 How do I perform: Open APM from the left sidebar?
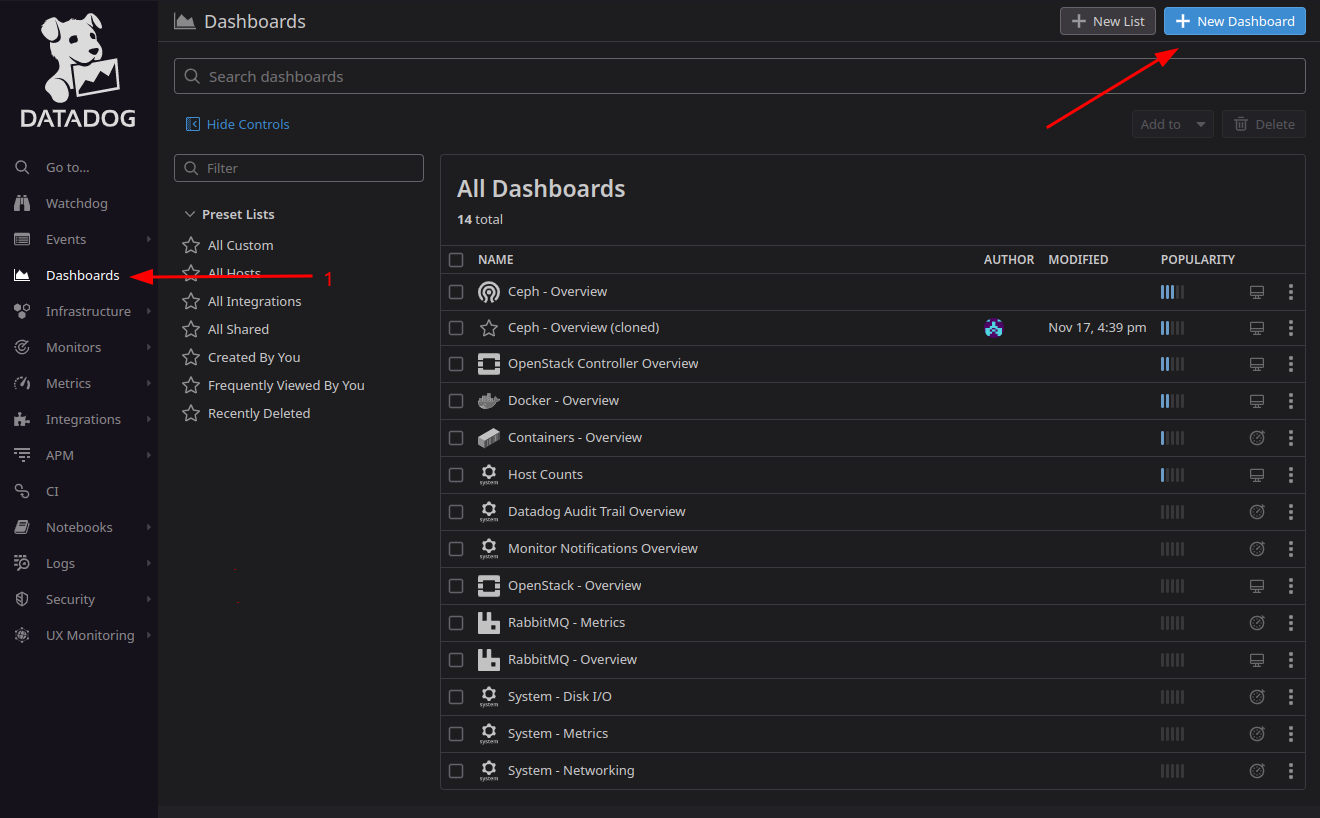pos(22,455)
